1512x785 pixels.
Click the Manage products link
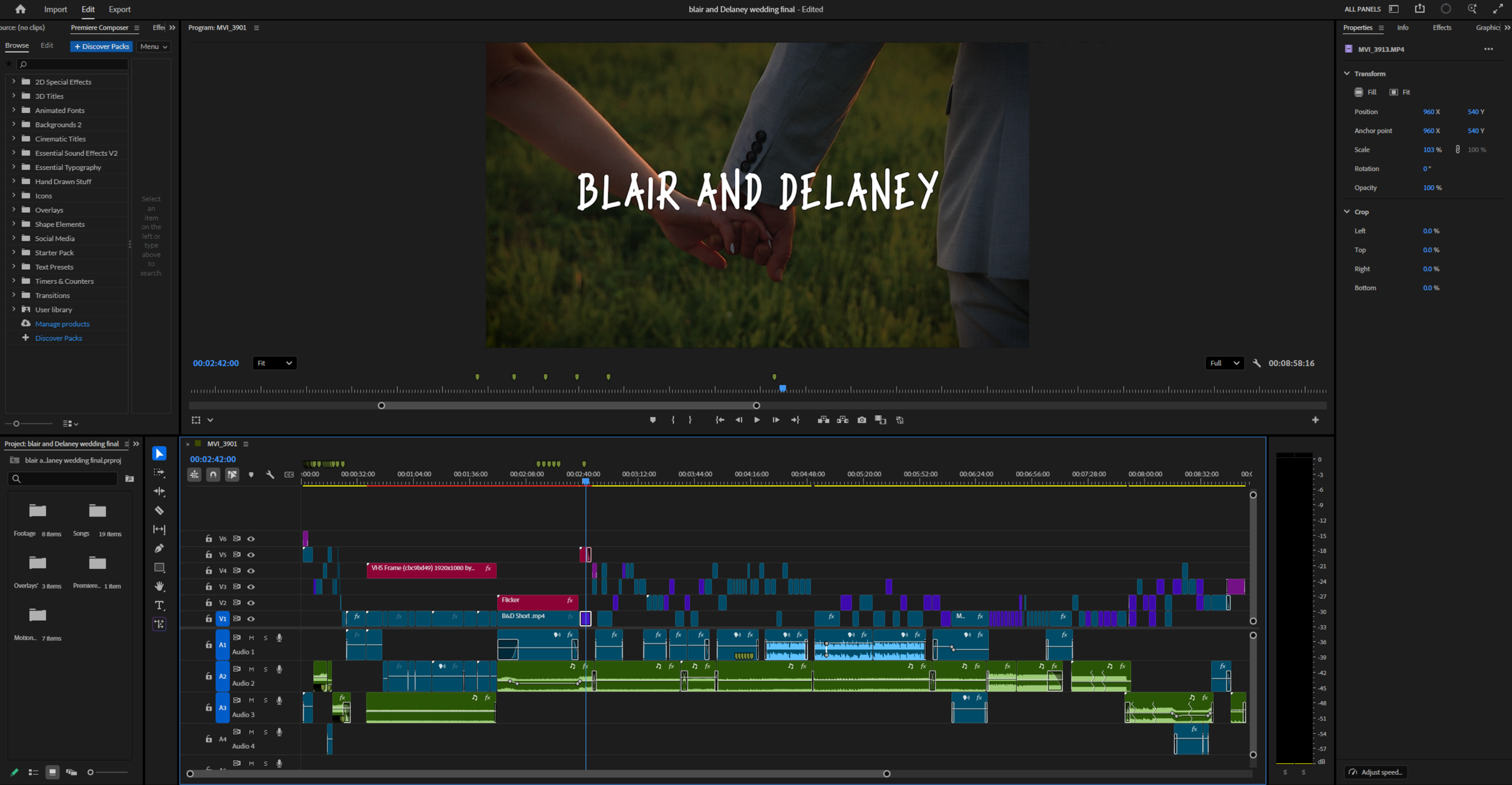click(x=62, y=324)
